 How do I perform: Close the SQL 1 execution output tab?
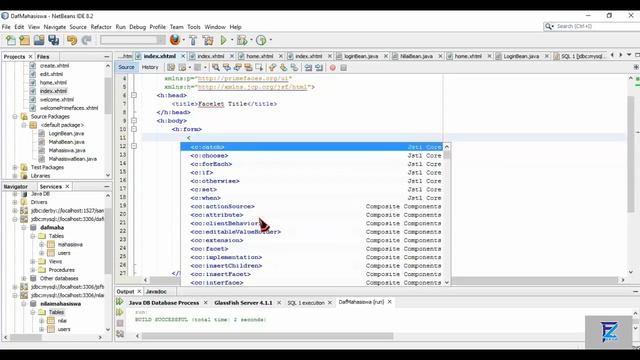click(330, 303)
